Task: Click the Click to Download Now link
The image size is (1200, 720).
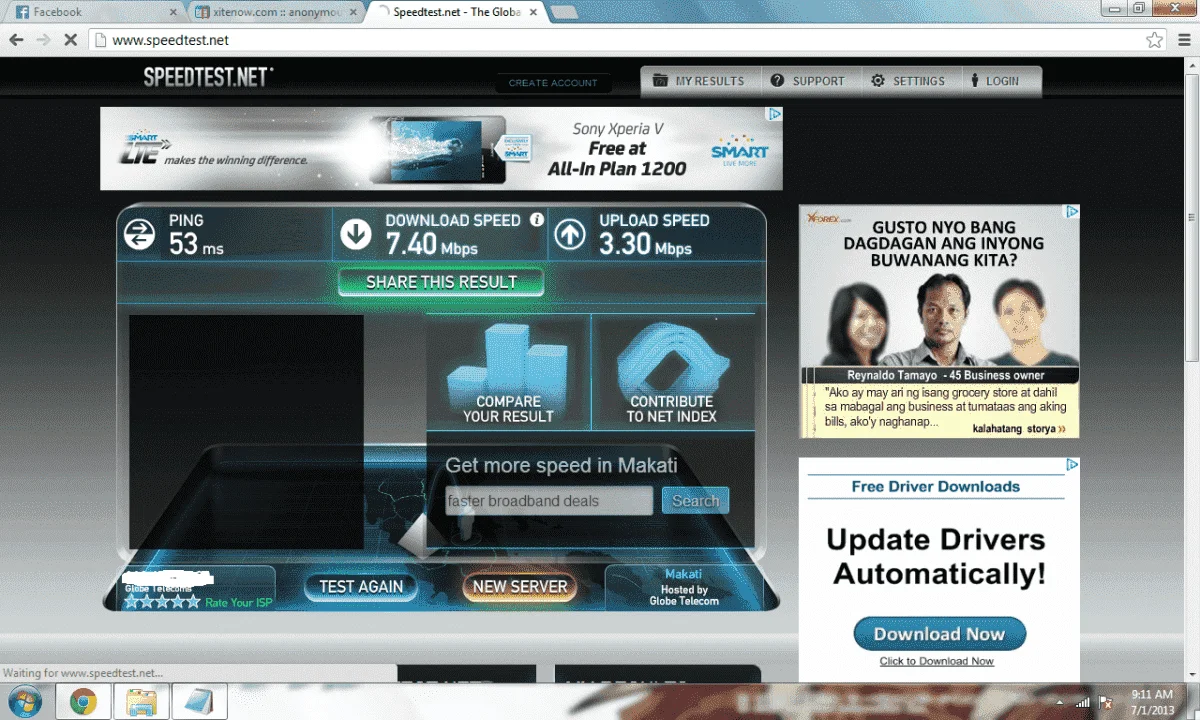Action: coord(937,661)
